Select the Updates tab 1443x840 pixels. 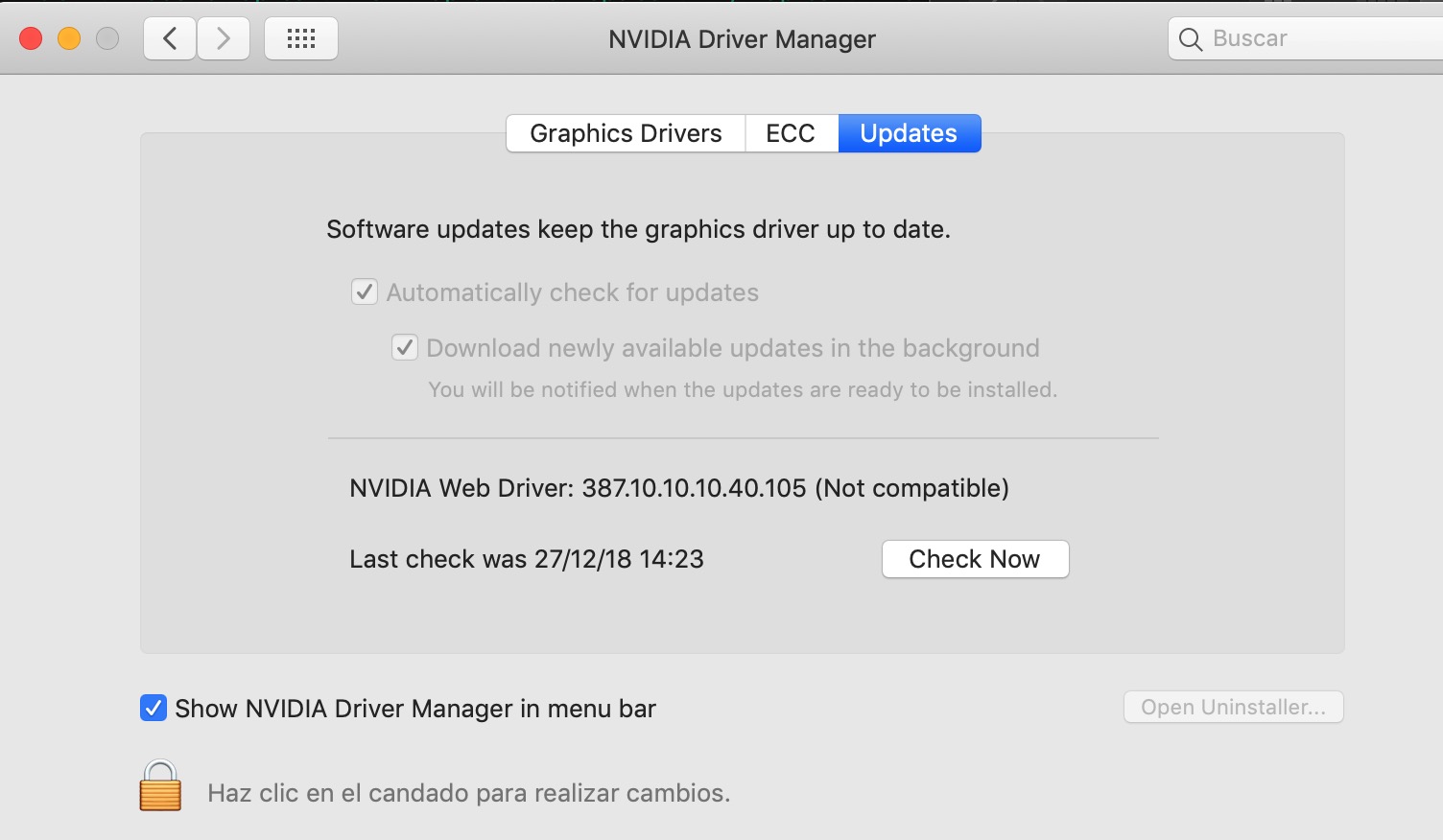click(x=909, y=133)
